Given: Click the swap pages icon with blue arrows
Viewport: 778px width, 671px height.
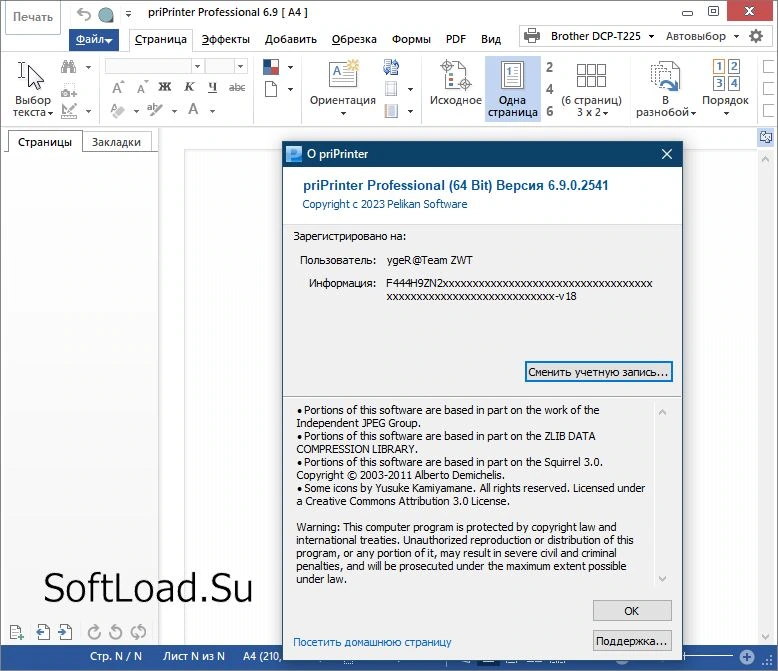Looking at the screenshot, I should [391, 67].
